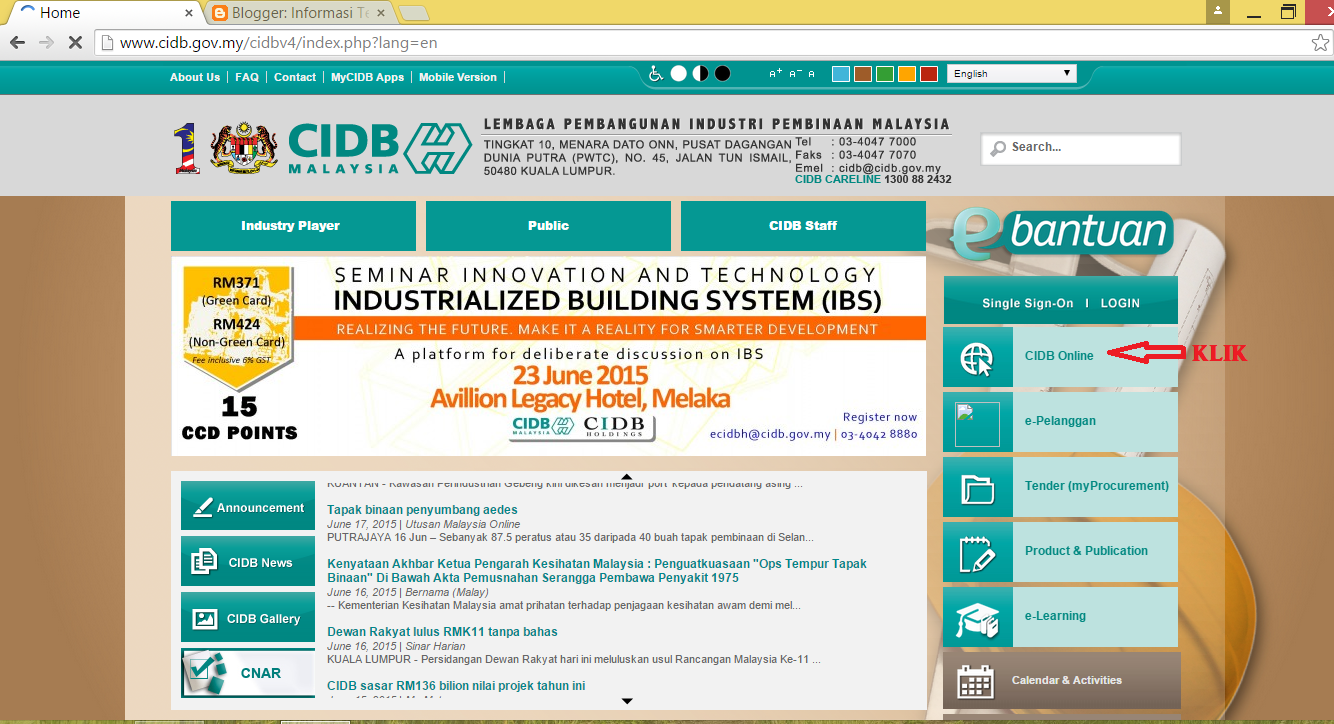
Task: Open the CIDB News button
Action: (249, 562)
